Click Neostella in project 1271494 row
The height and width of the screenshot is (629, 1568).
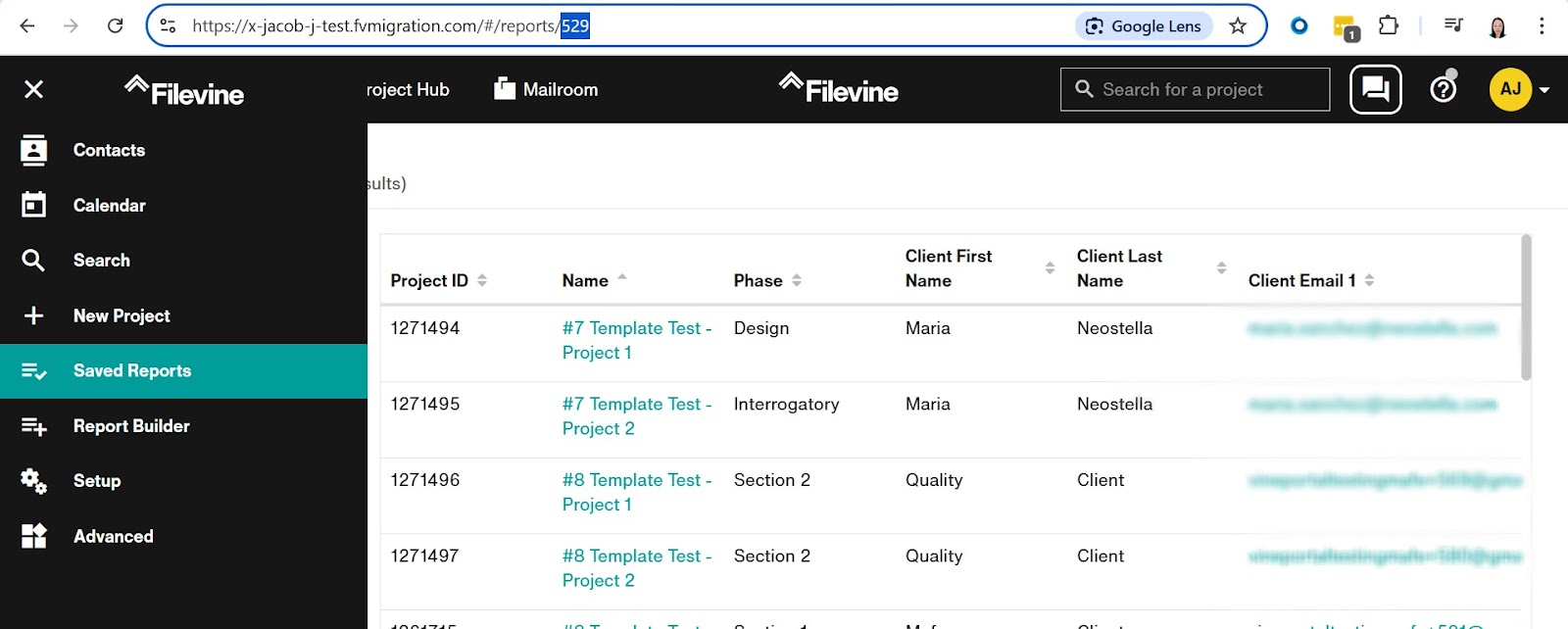coord(1114,328)
